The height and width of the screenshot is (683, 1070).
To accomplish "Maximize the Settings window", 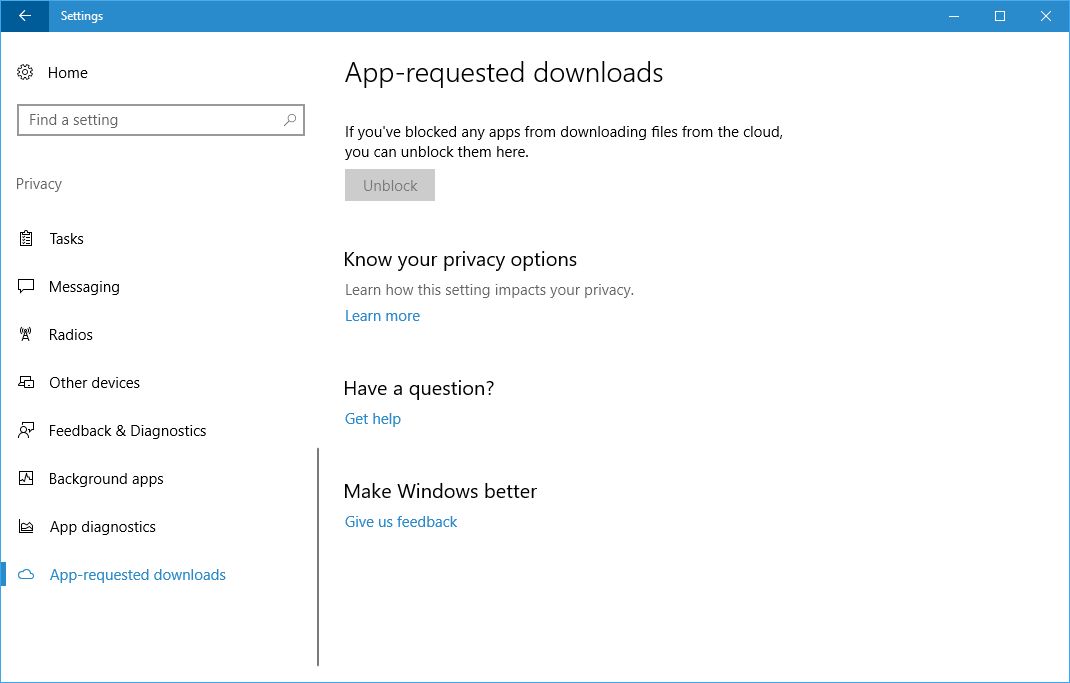I will tap(1000, 16).
